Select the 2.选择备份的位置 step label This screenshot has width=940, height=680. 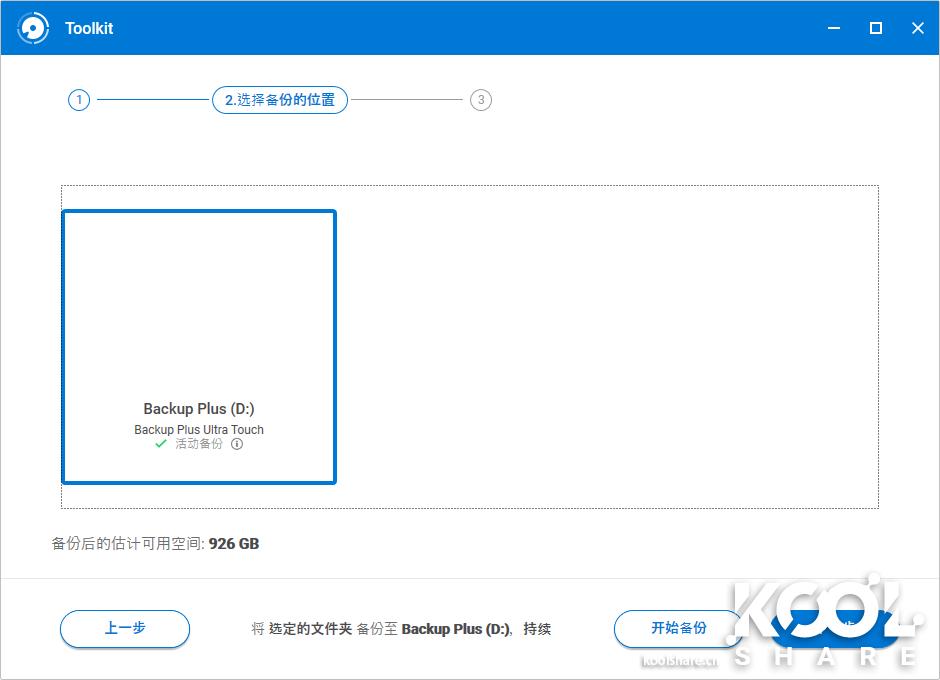[279, 100]
